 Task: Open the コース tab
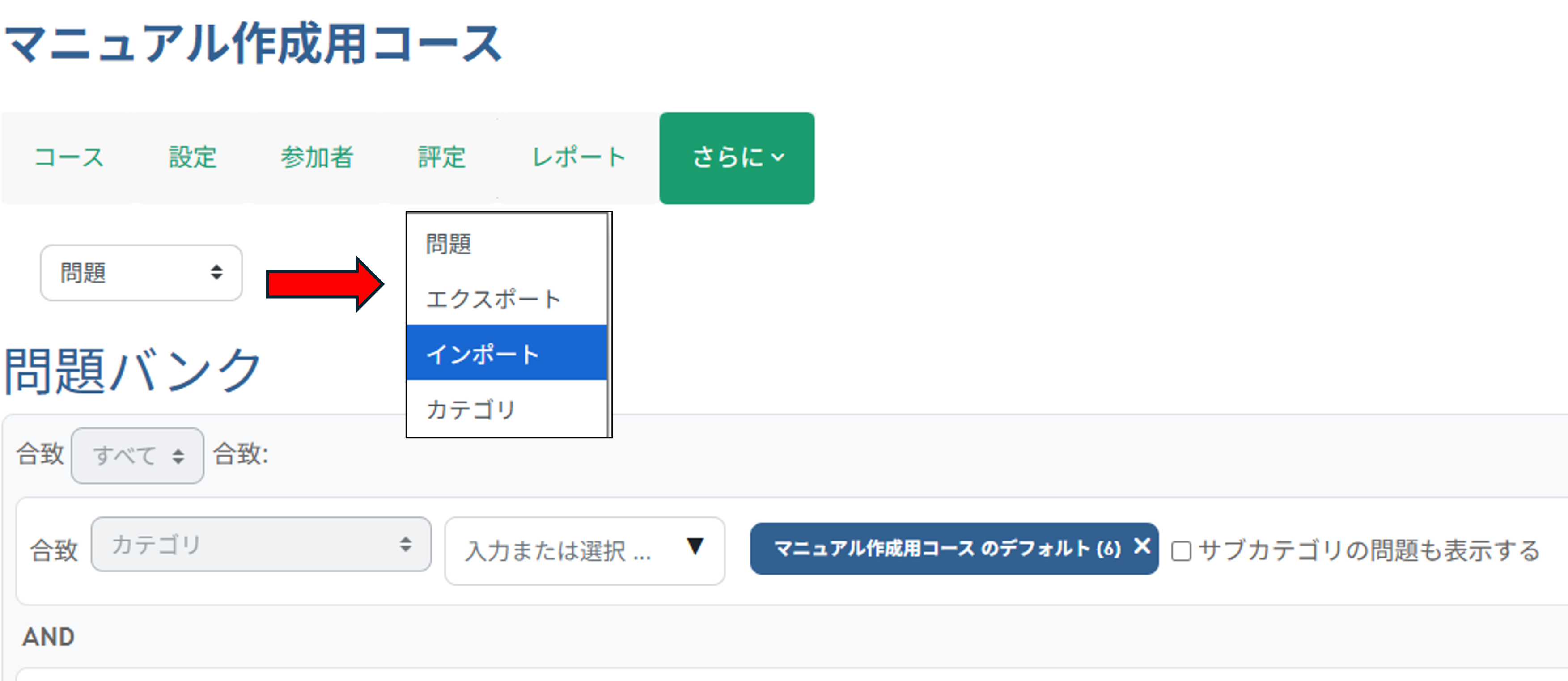coord(69,158)
